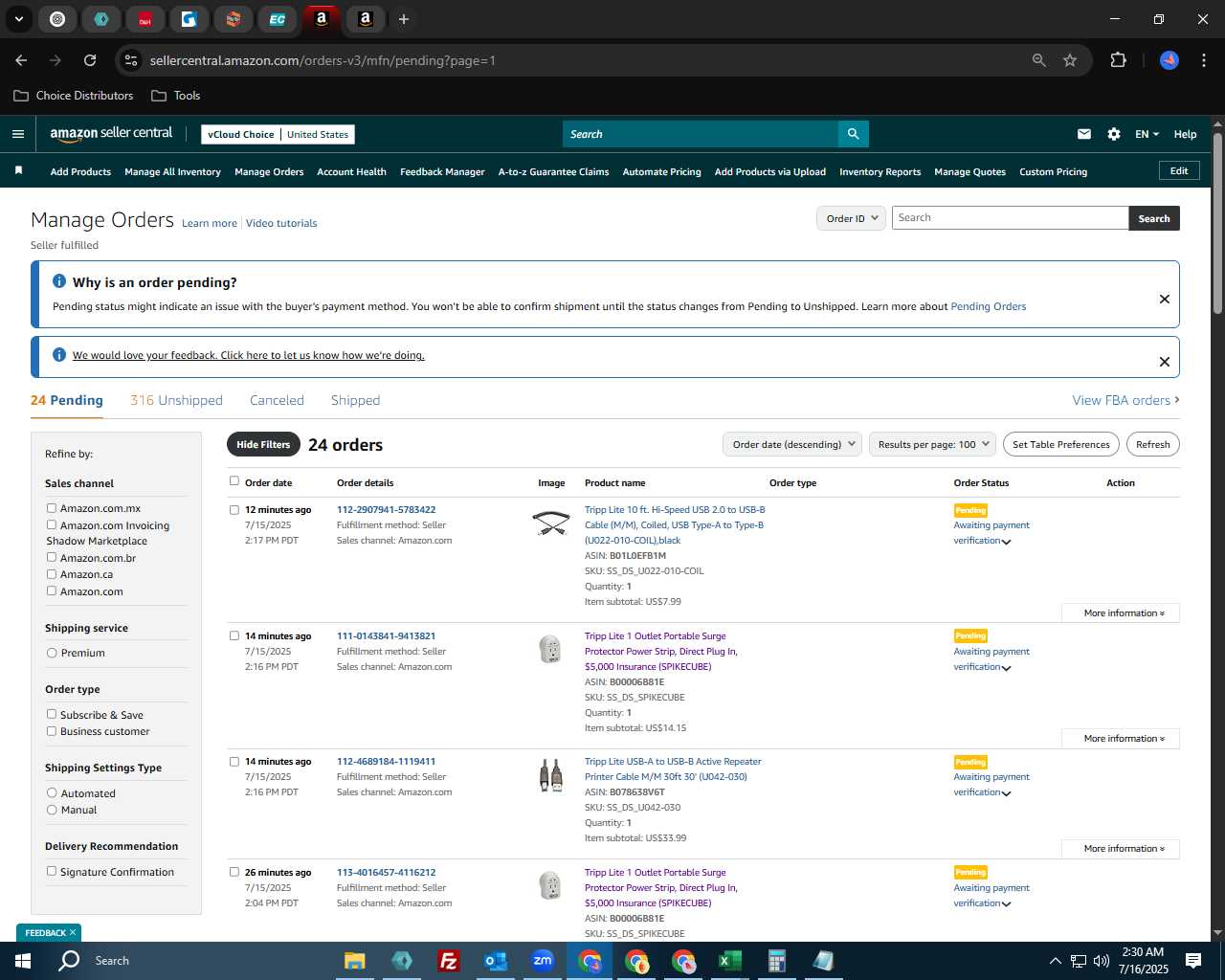Screen dimensions: 1225x980
Task: Open the browser tab search dropdown arrow
Action: (x=18, y=19)
